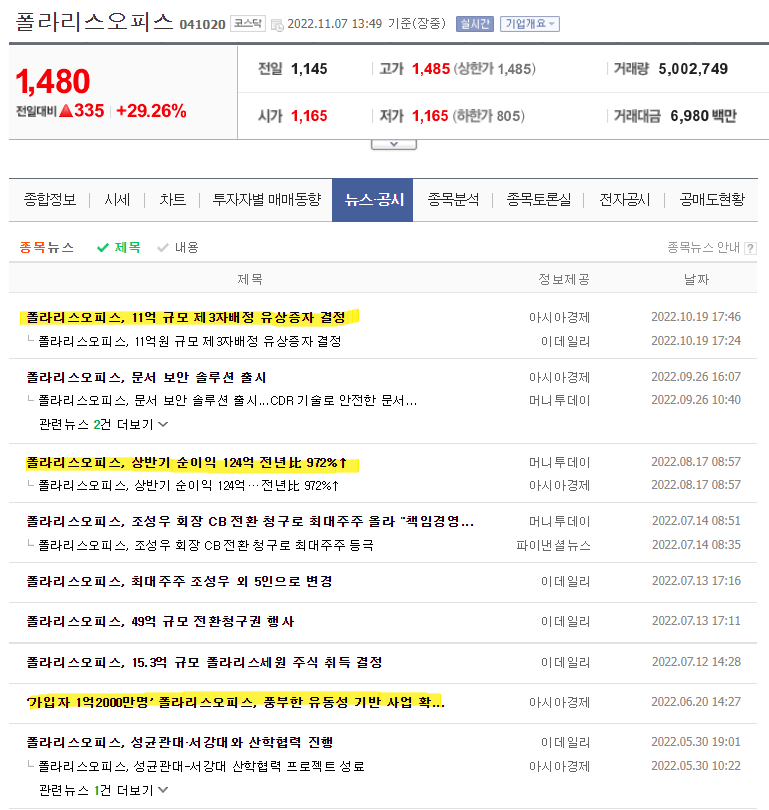Click the 날짜 column header

point(696,279)
